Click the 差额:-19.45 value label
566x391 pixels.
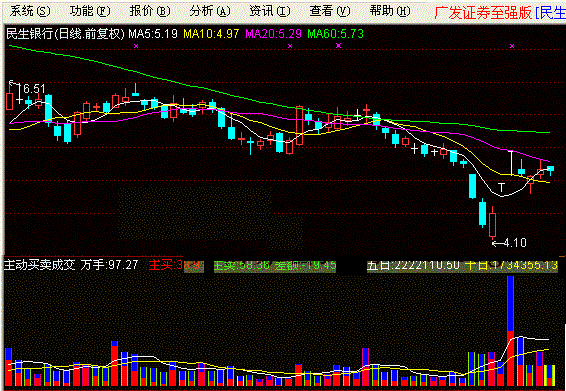coord(305,266)
